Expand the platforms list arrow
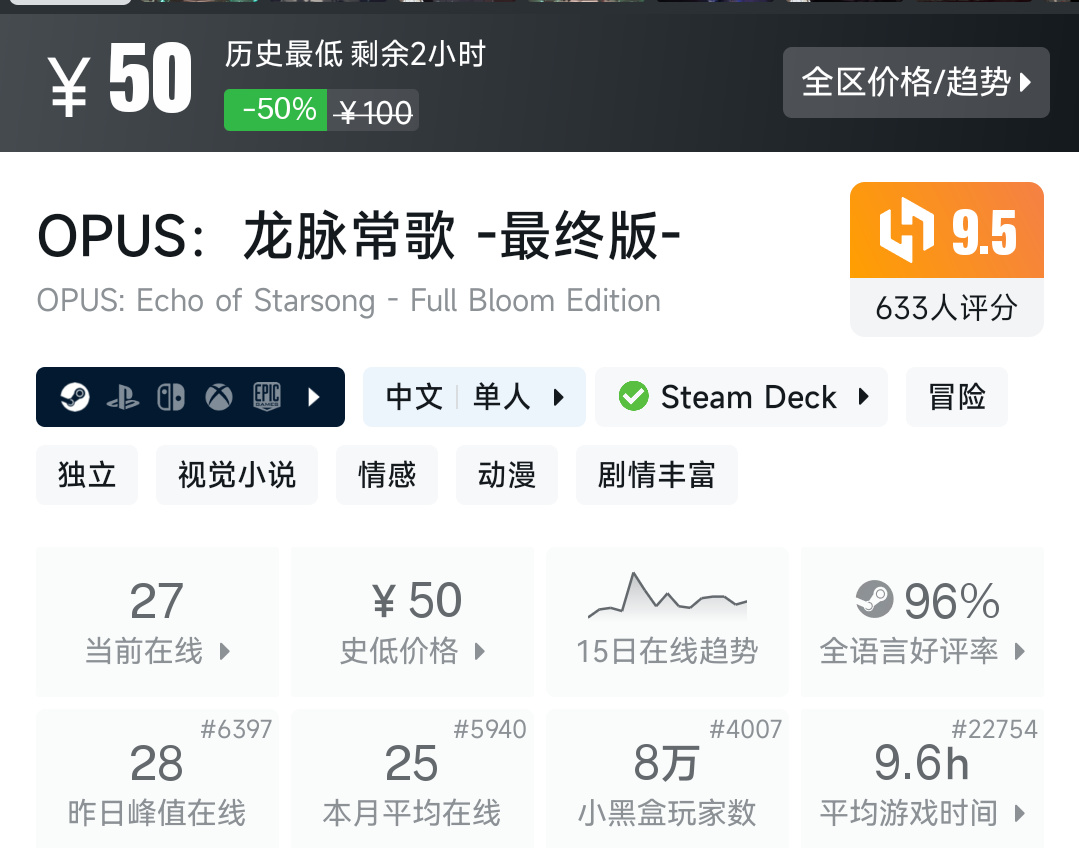 (314, 397)
